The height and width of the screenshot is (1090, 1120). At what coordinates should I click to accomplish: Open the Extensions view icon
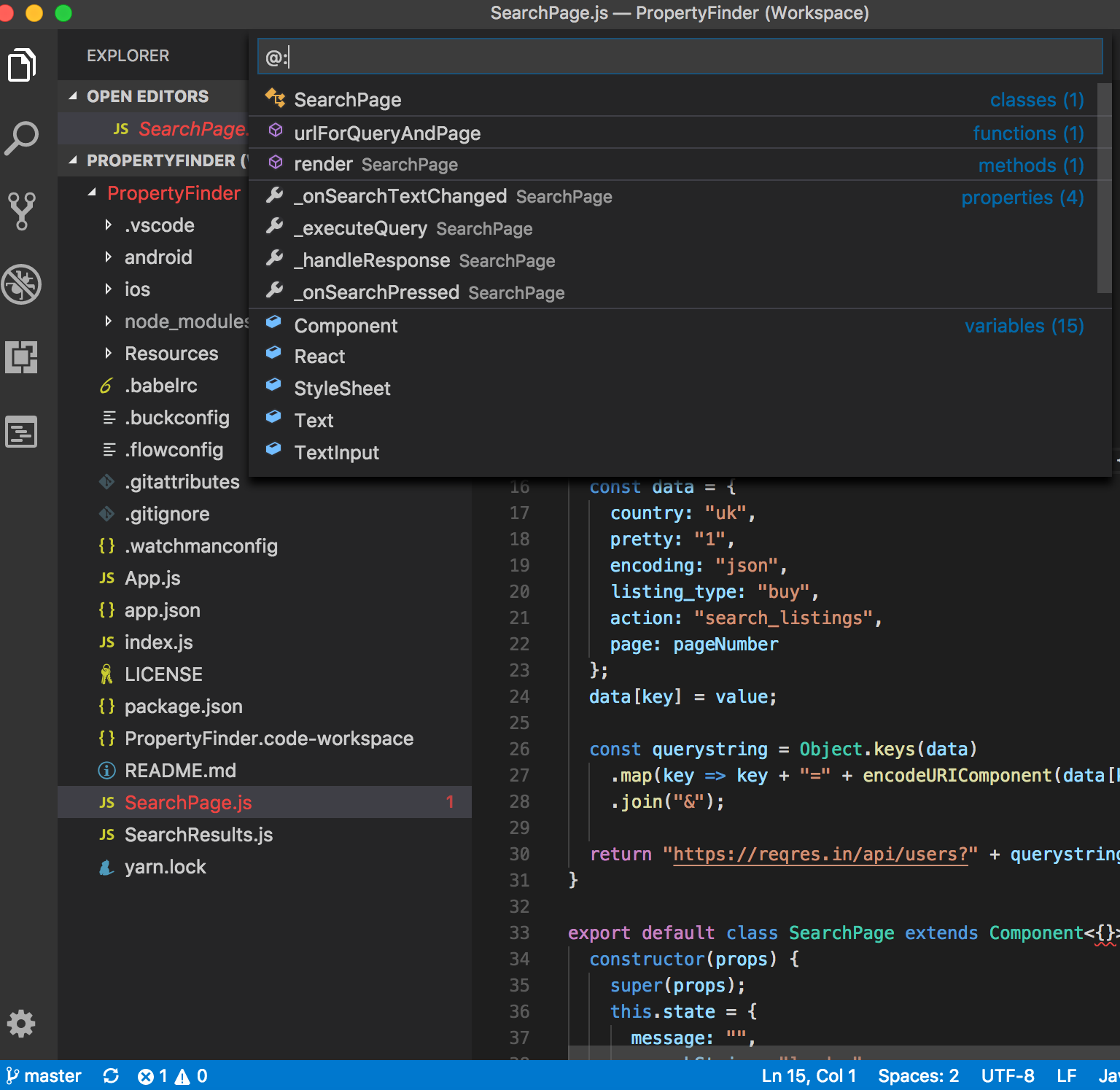[x=22, y=357]
